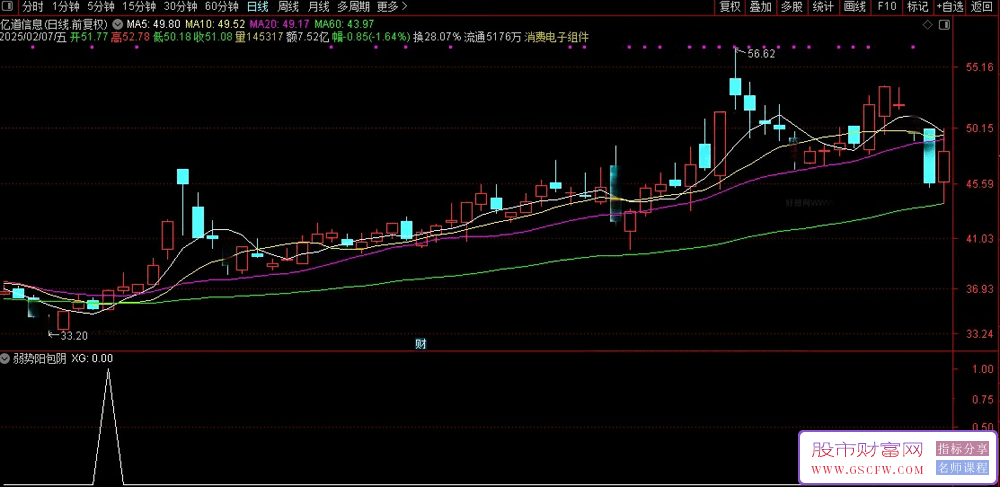
Task: Click the 消费电子组件 sector link
Action: pos(557,37)
